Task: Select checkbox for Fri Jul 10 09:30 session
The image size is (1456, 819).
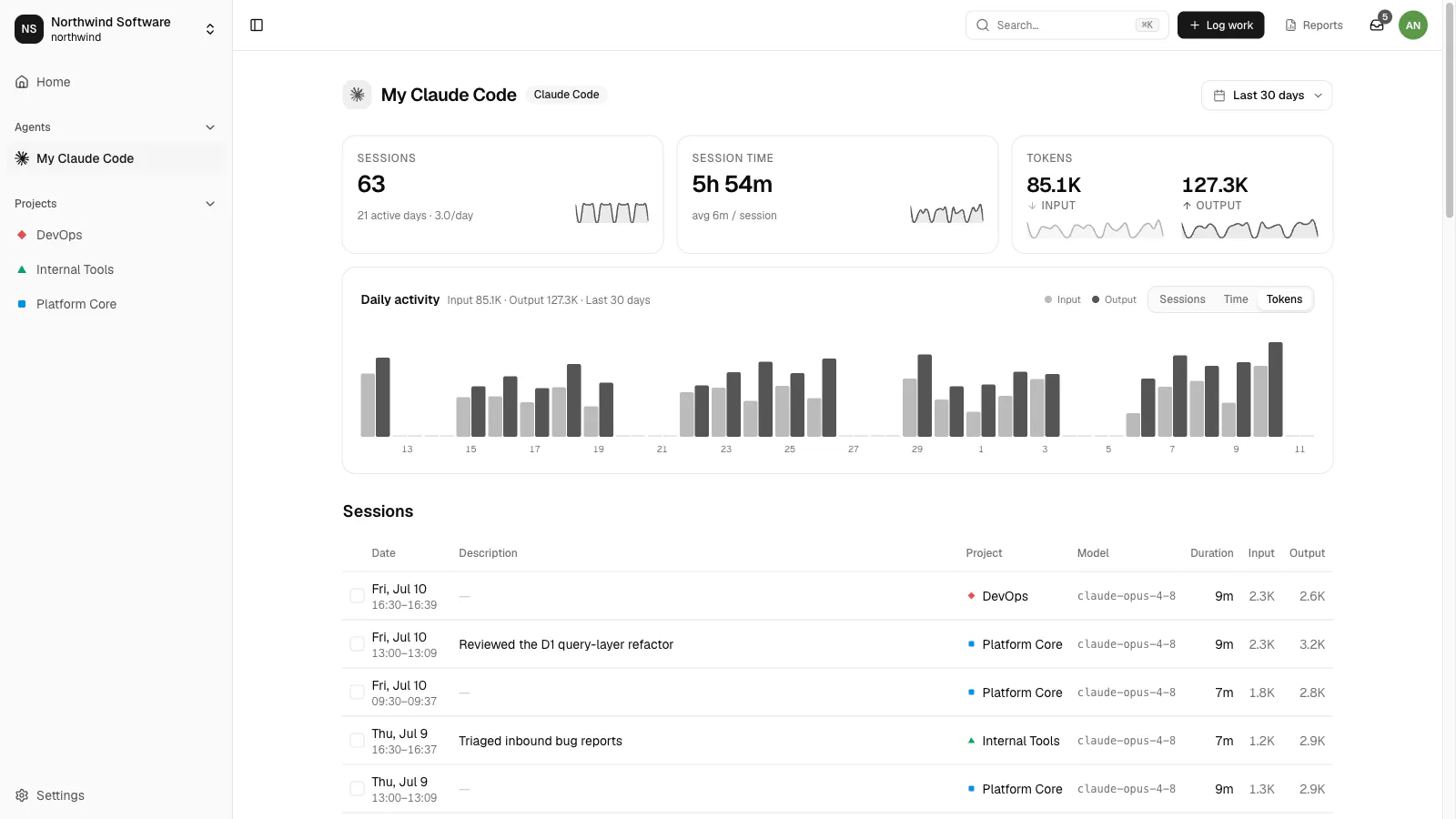Action: tap(358, 693)
